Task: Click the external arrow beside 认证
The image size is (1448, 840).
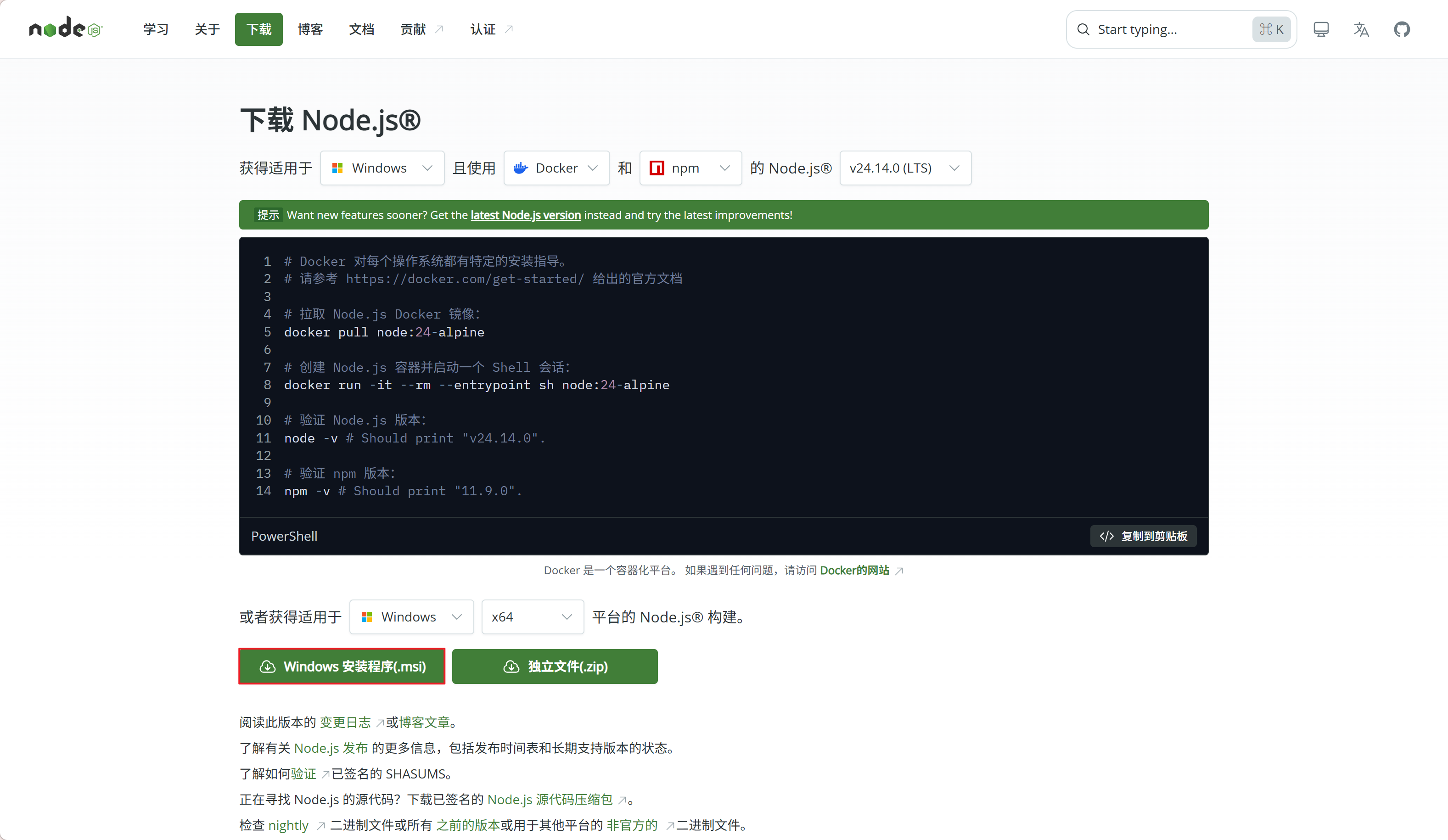Action: [x=509, y=29]
